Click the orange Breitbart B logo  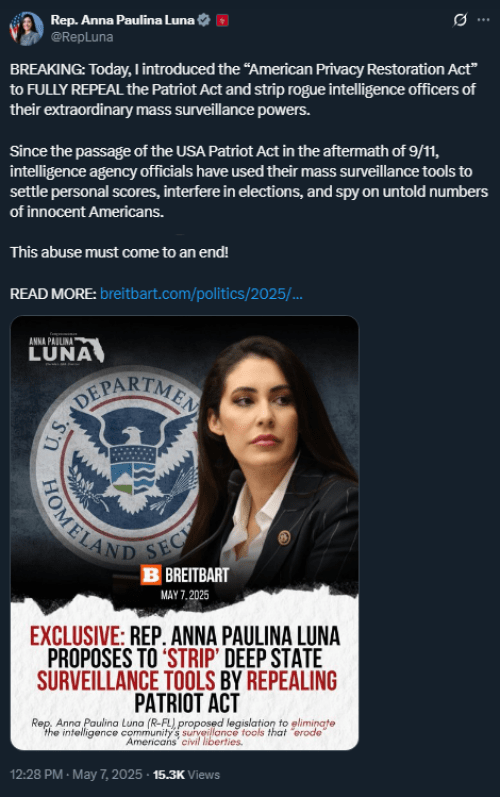[151, 574]
